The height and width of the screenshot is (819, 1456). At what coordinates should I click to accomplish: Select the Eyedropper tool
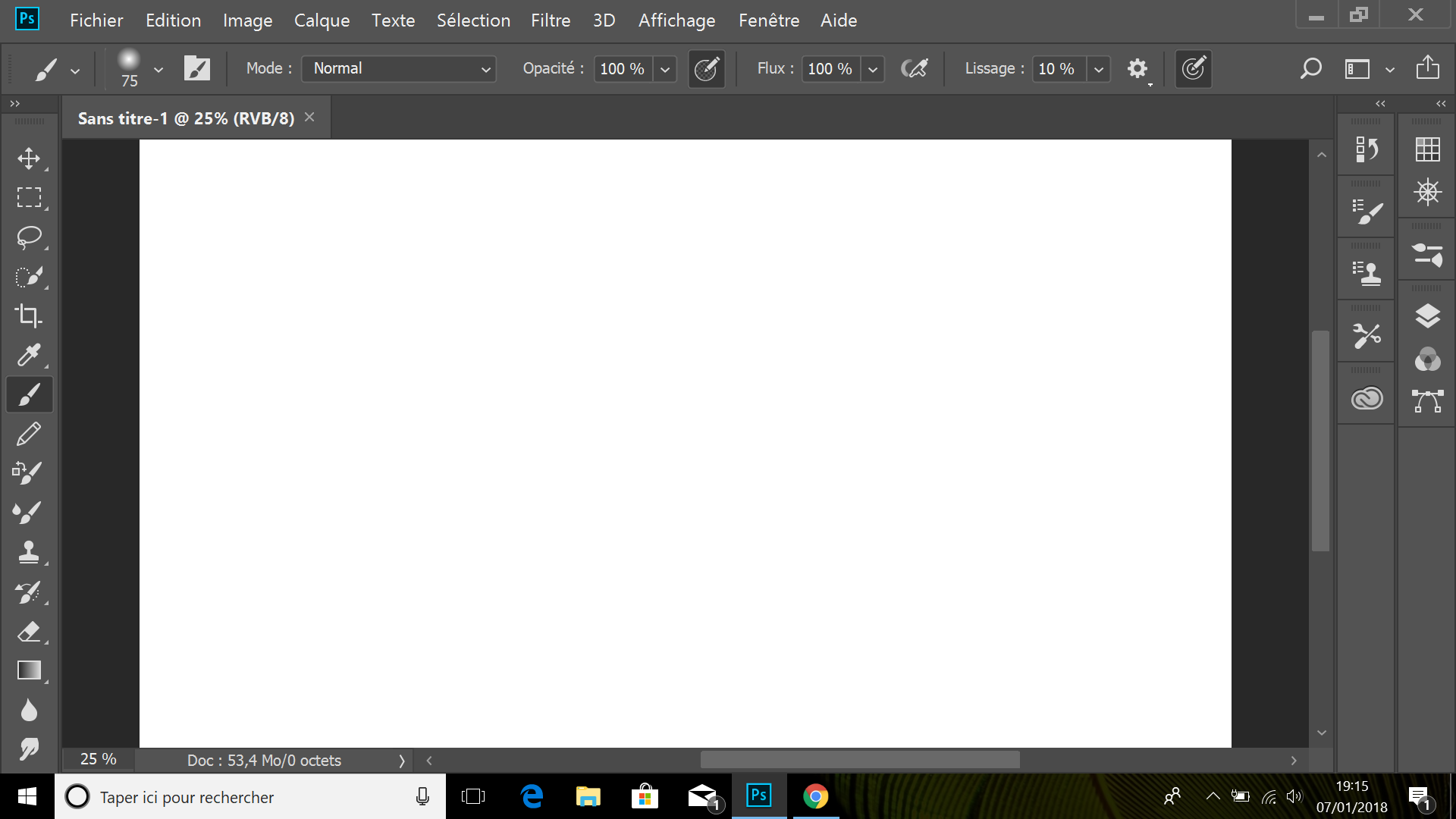click(29, 355)
